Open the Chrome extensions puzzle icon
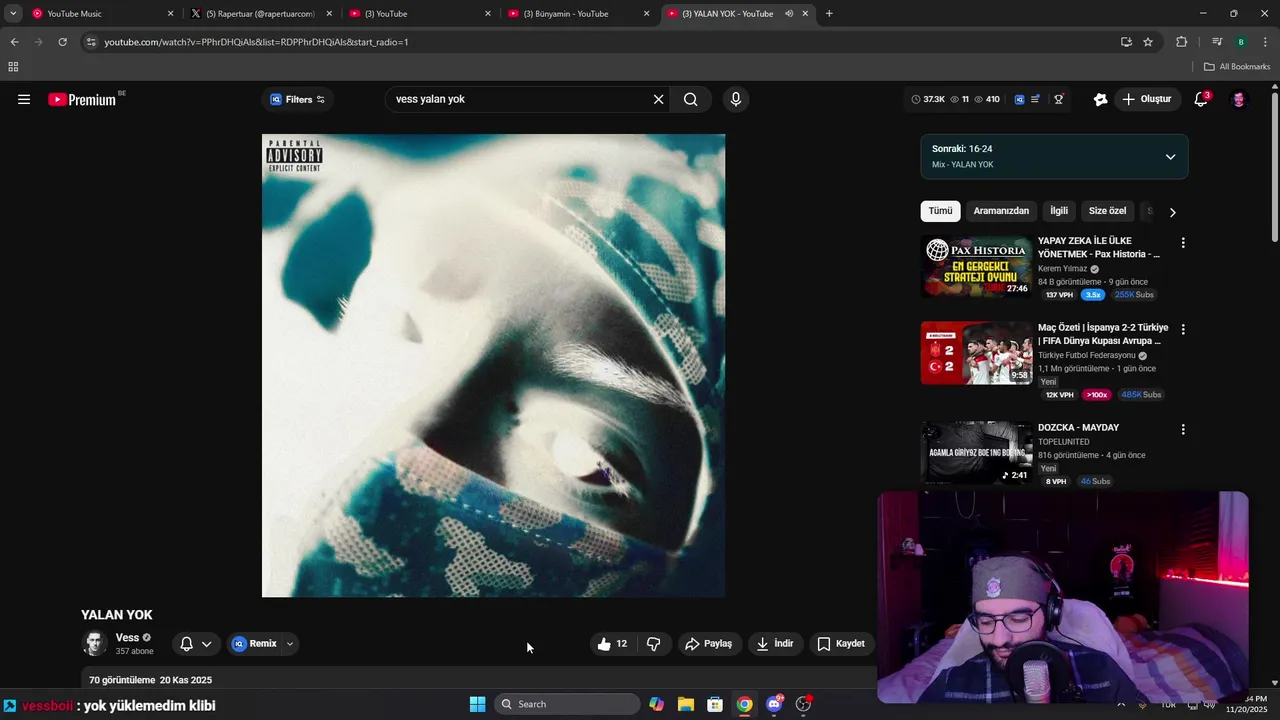 (x=1181, y=42)
